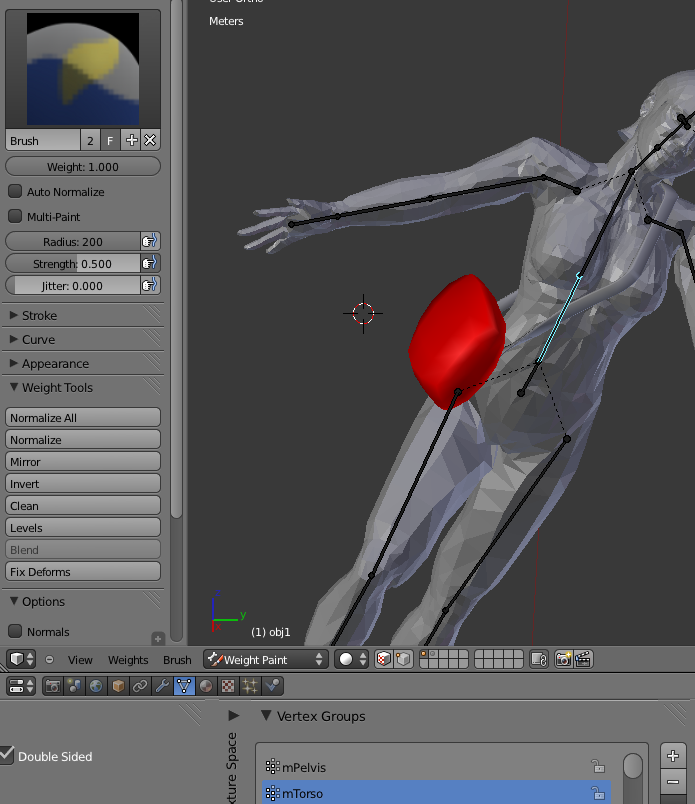Toggle face selection masking for painting
Viewport: 695px width, 804px height.
click(384, 659)
